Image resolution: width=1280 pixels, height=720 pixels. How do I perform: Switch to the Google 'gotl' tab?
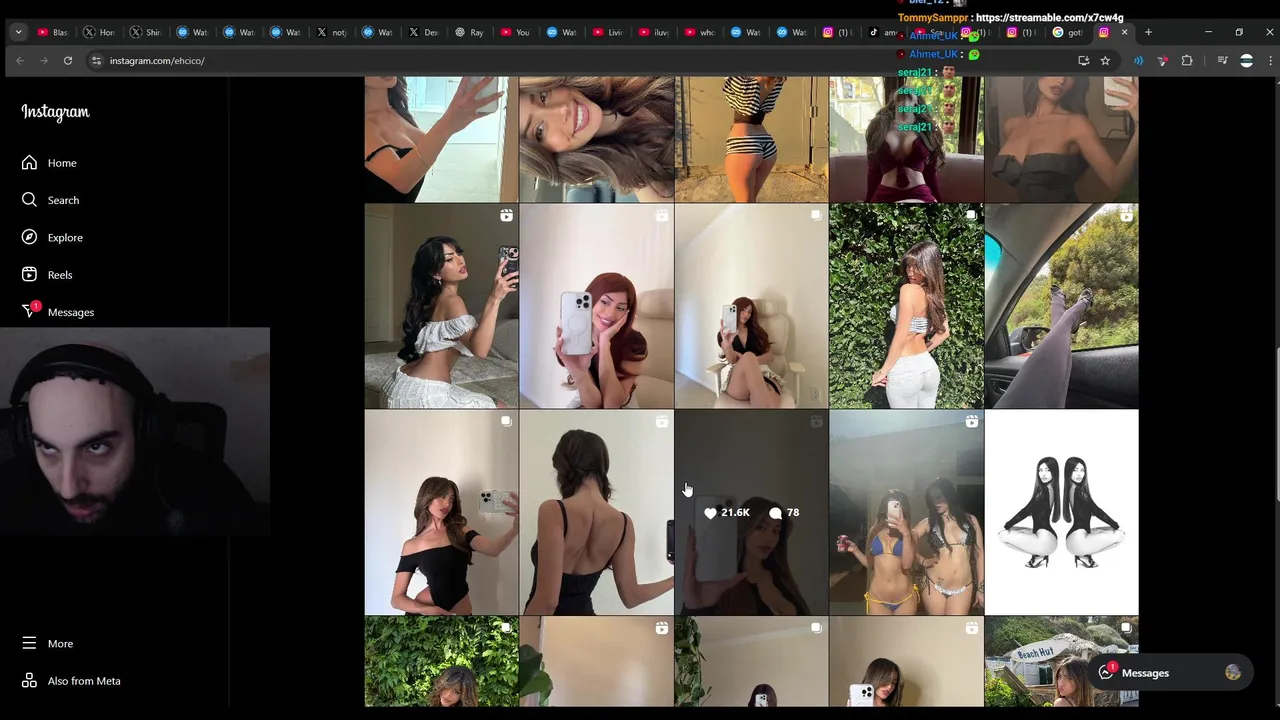click(x=1068, y=32)
